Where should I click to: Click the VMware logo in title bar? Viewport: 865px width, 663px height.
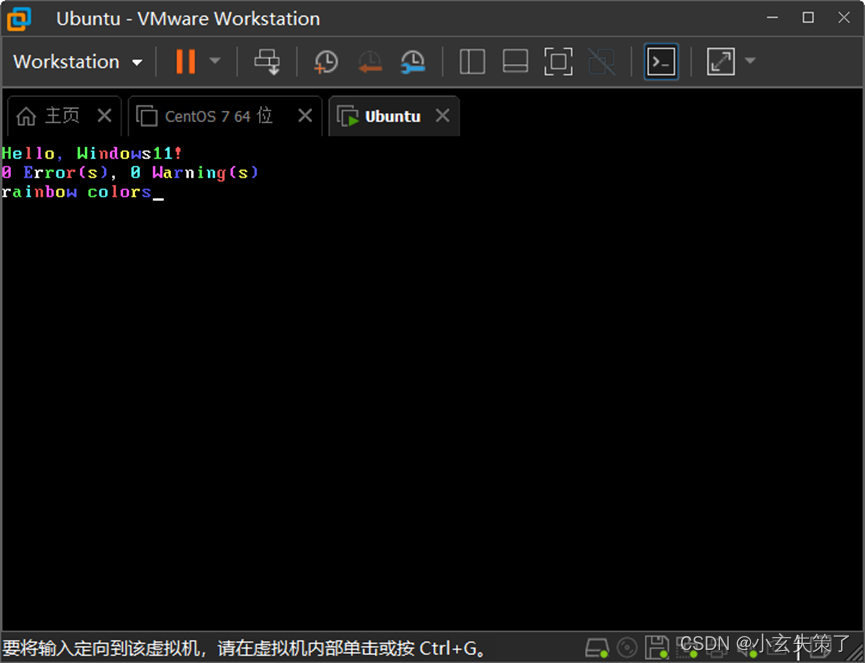point(19,19)
